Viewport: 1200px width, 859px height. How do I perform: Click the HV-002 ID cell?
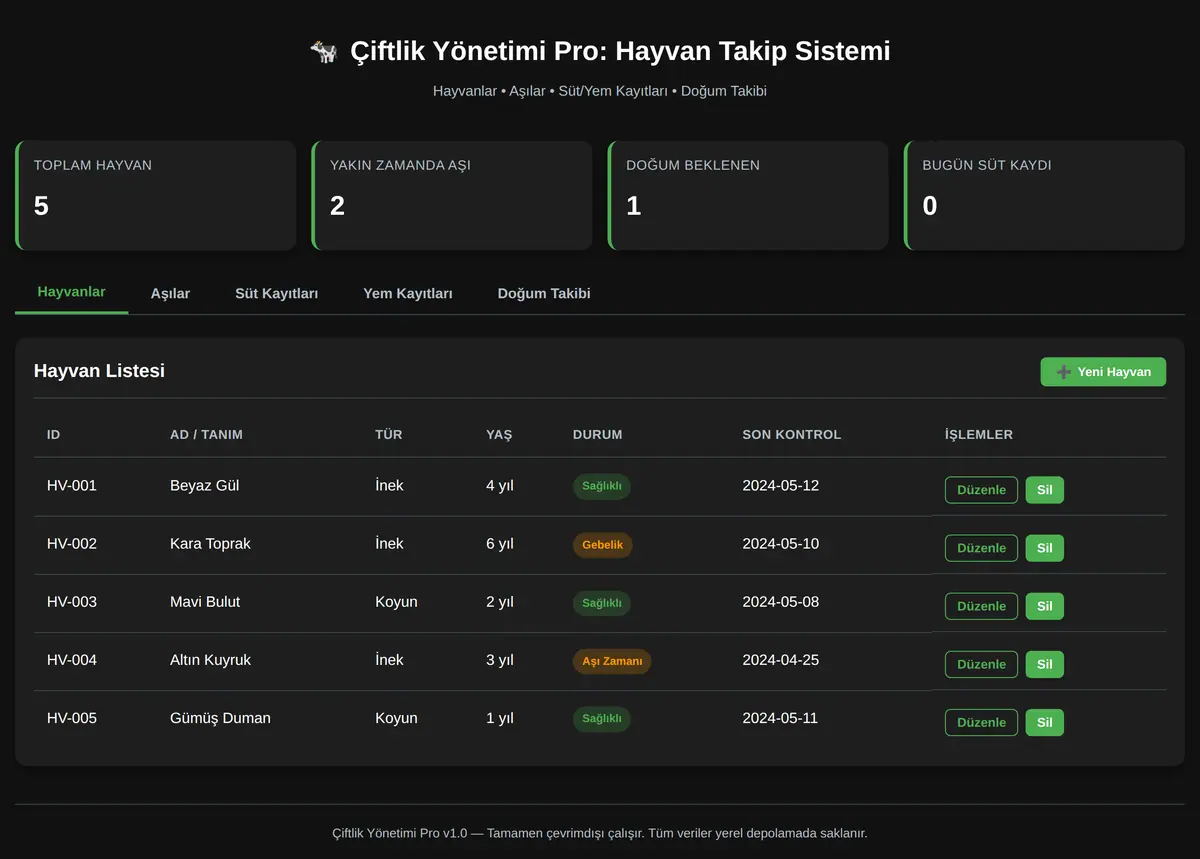tap(72, 544)
